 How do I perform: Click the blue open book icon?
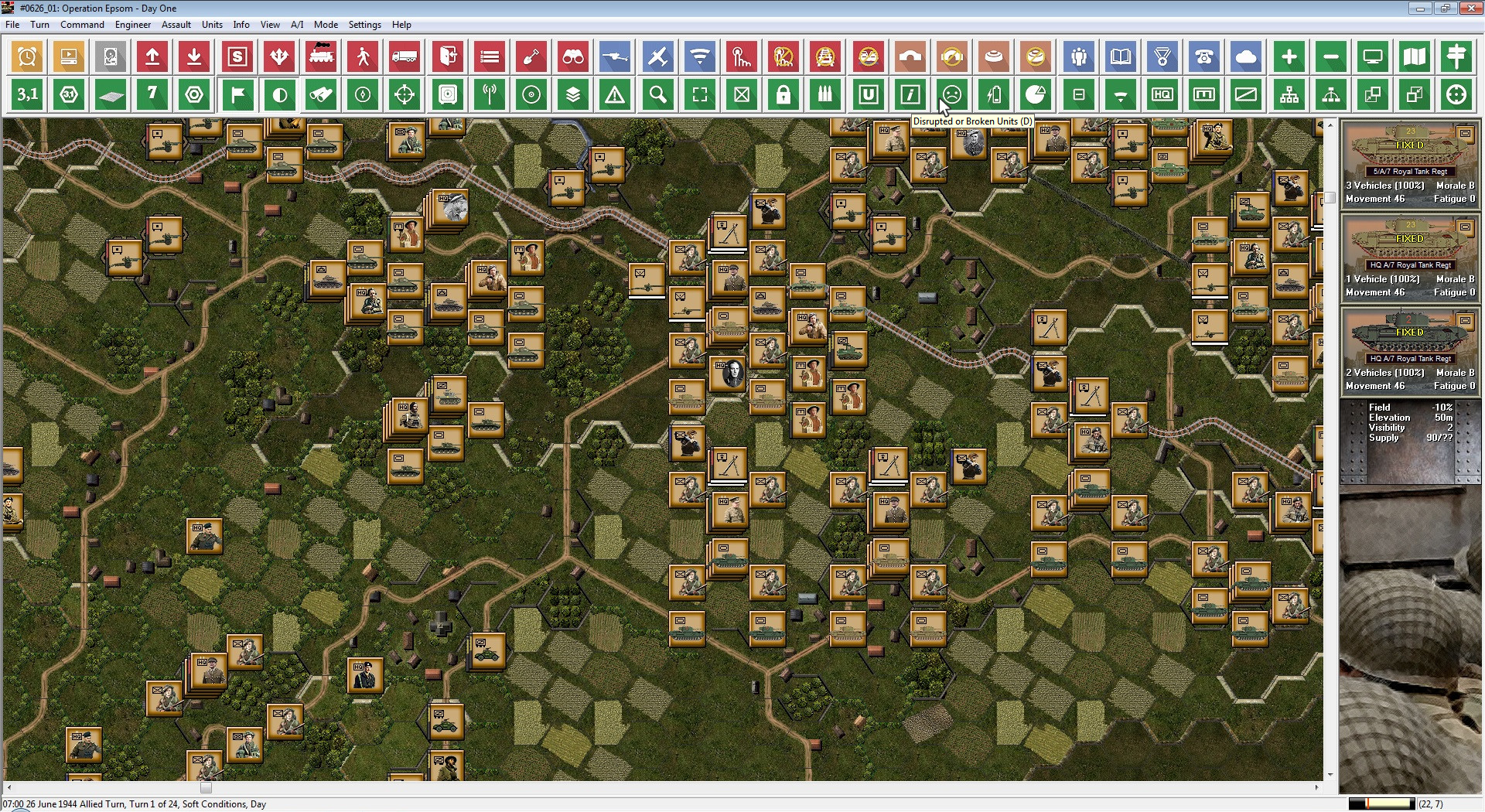pyautogui.click(x=1121, y=56)
